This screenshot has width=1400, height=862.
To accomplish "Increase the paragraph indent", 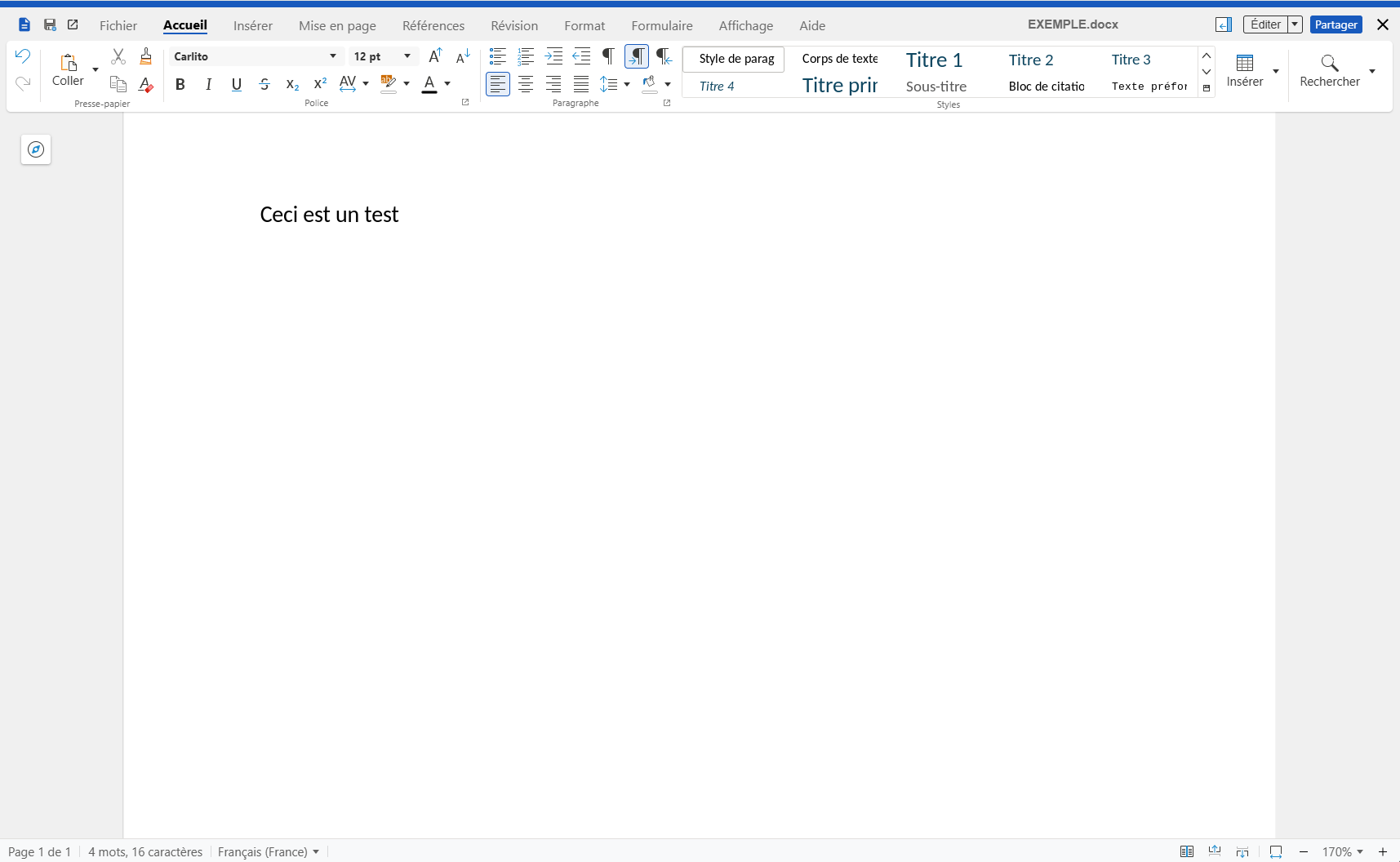I will point(553,56).
